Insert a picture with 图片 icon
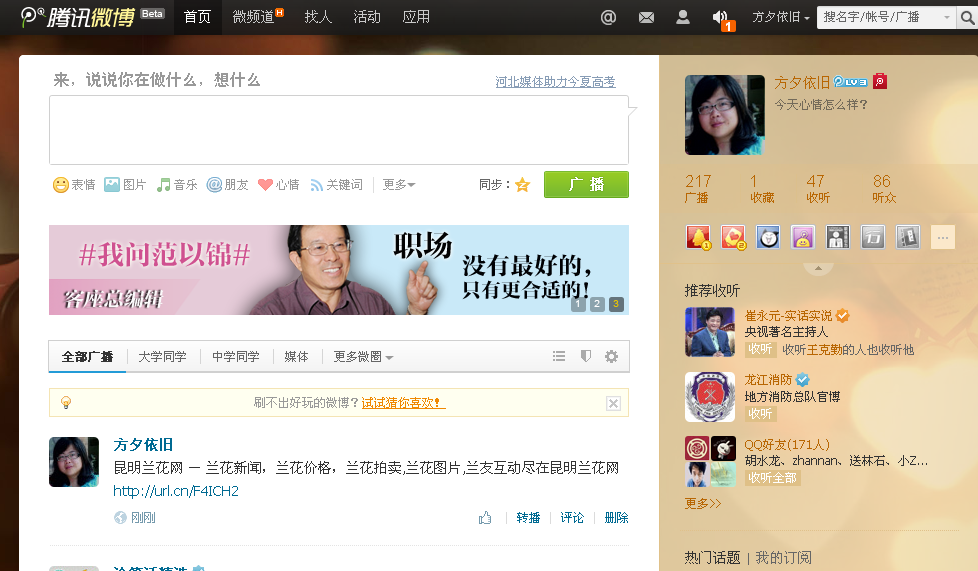This screenshot has height=571, width=978. 112,185
